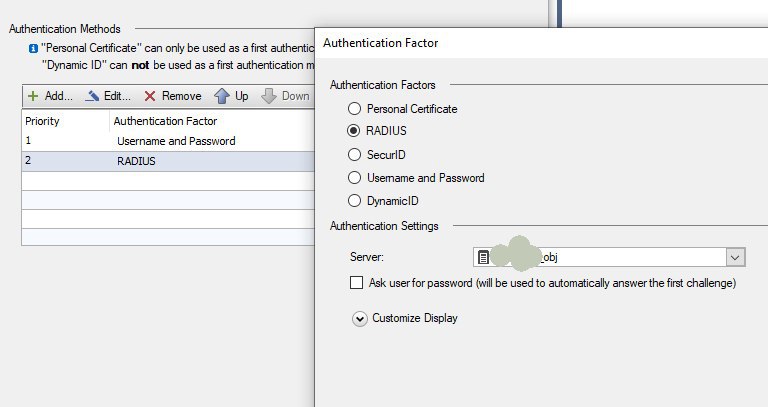Screen dimensions: 768x407
Task: Select the DynamicID radio button
Action: (354, 200)
